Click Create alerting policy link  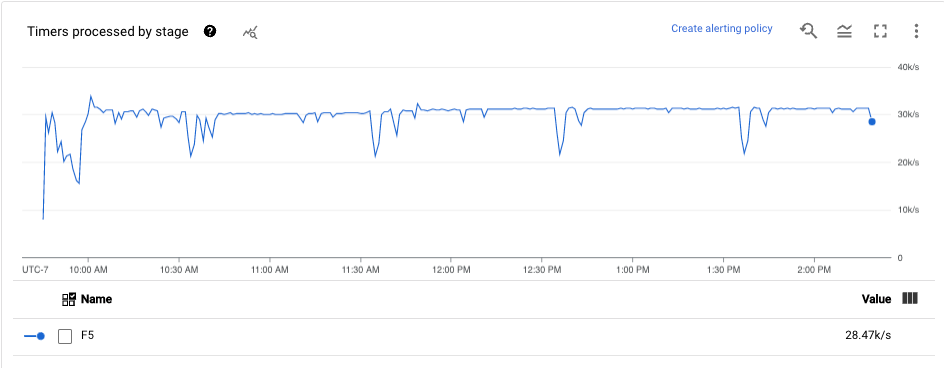click(x=722, y=28)
